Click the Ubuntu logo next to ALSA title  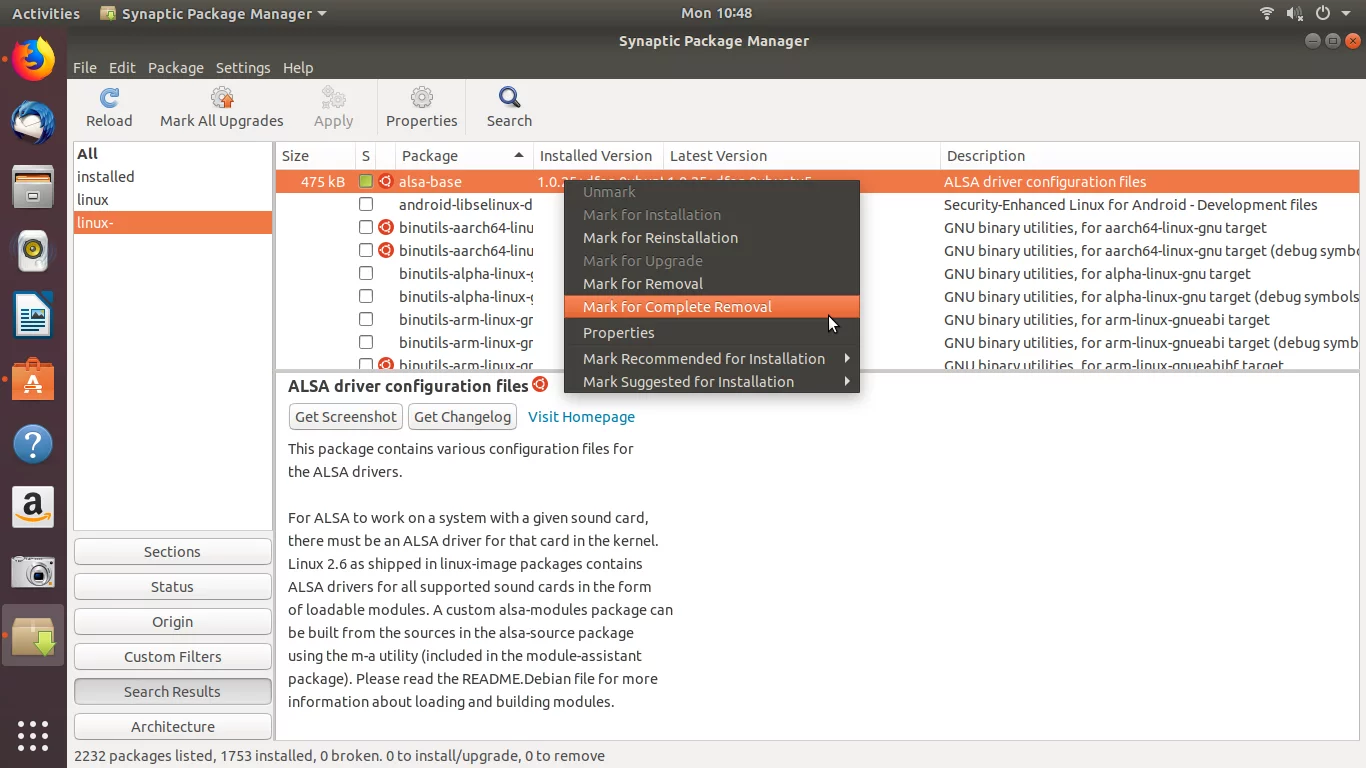pyautogui.click(x=540, y=384)
